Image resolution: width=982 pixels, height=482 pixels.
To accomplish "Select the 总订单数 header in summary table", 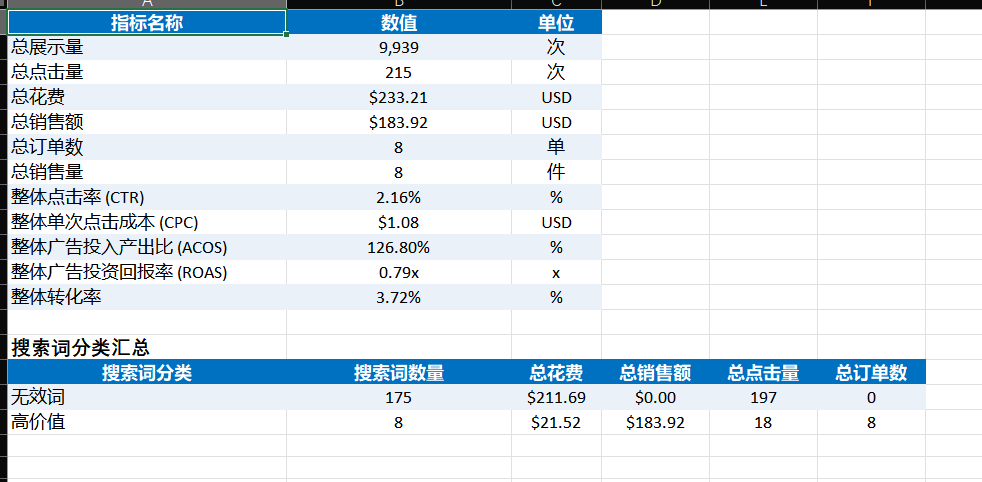I will pyautogui.click(x=871, y=372).
